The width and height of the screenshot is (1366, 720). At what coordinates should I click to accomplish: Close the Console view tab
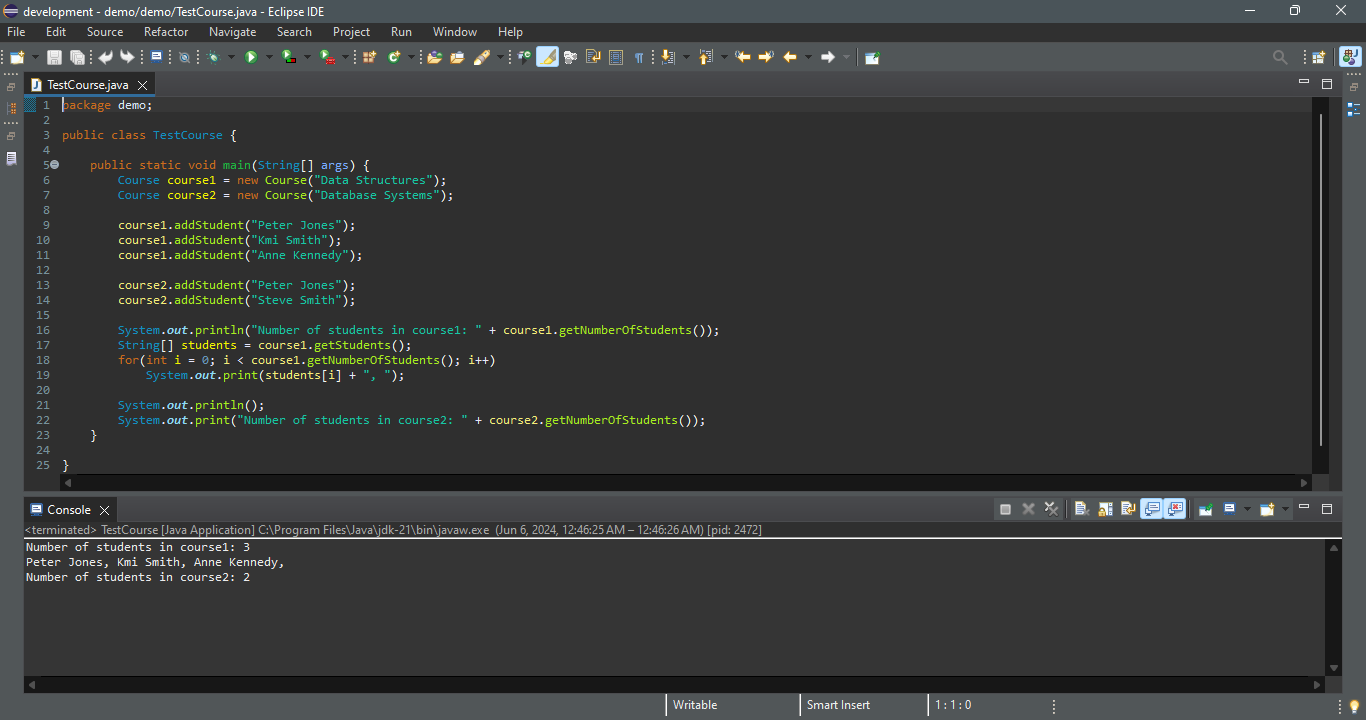pyautogui.click(x=104, y=510)
